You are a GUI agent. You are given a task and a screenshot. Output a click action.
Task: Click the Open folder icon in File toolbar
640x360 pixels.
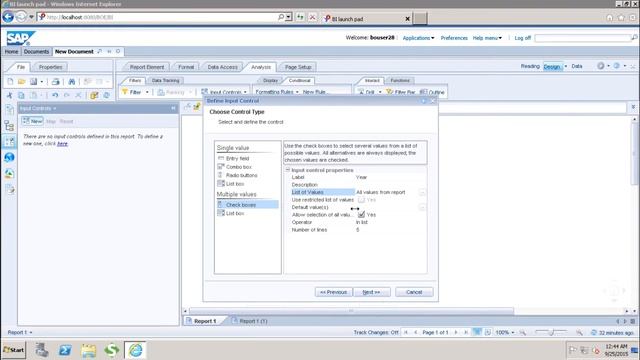coord(22,82)
